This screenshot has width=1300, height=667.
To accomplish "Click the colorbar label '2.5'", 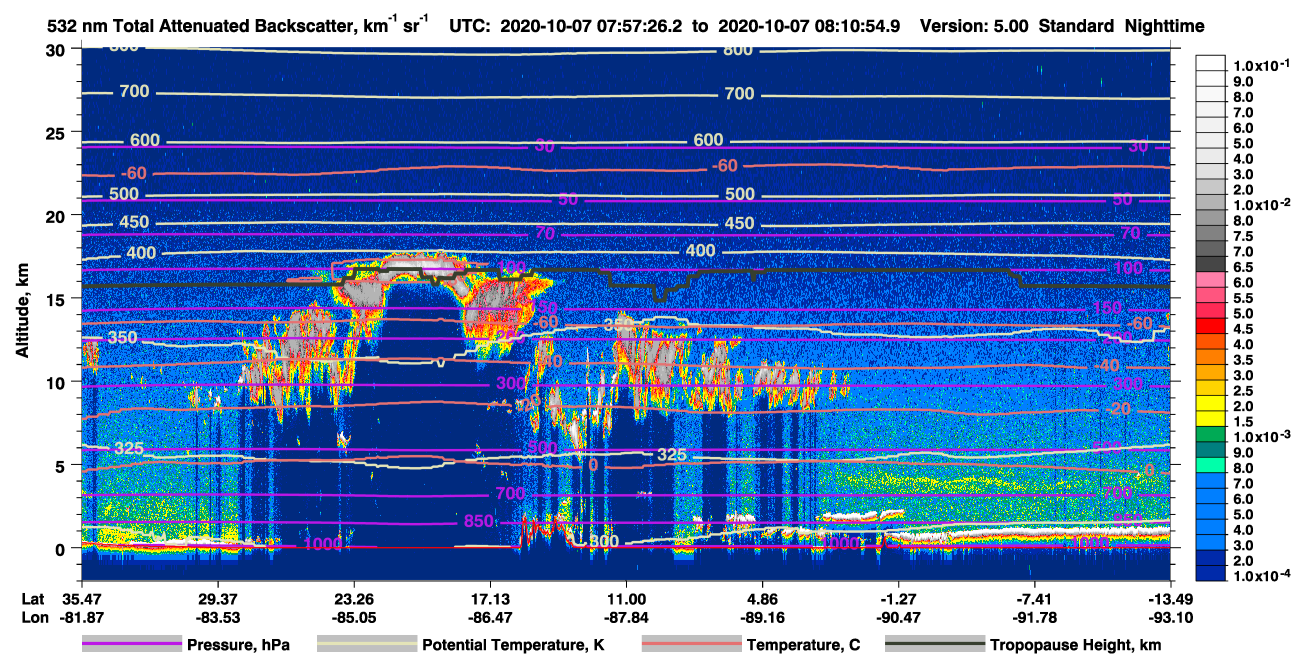I will tap(1242, 391).
